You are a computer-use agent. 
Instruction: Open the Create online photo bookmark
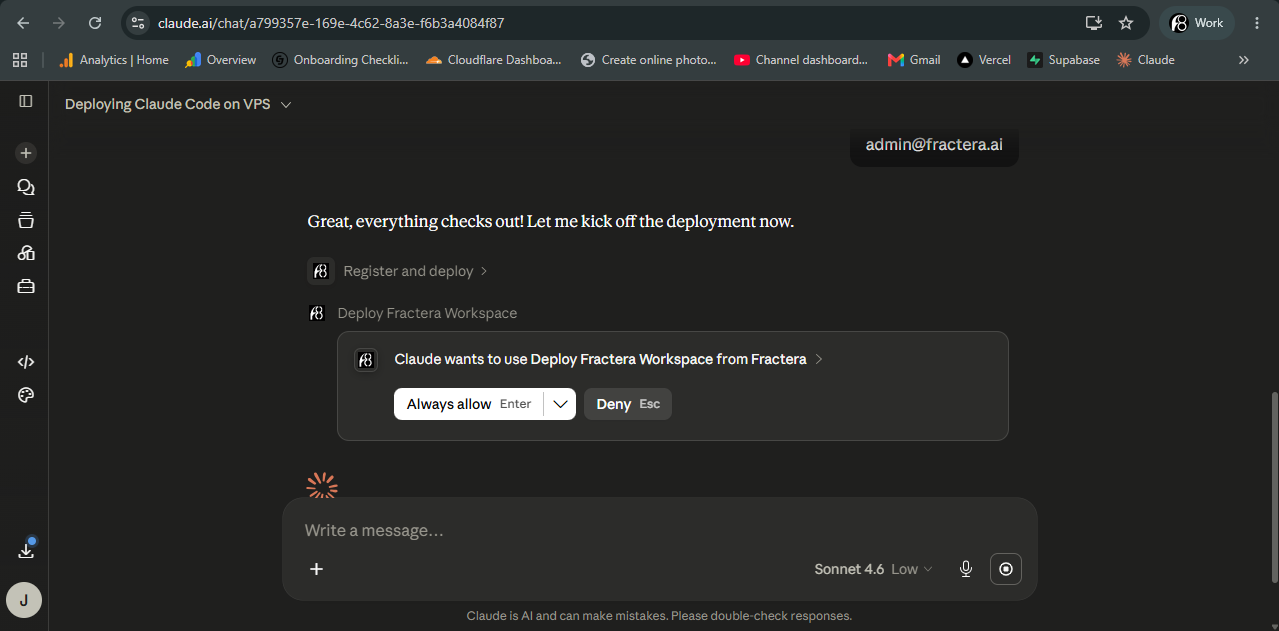coord(649,60)
